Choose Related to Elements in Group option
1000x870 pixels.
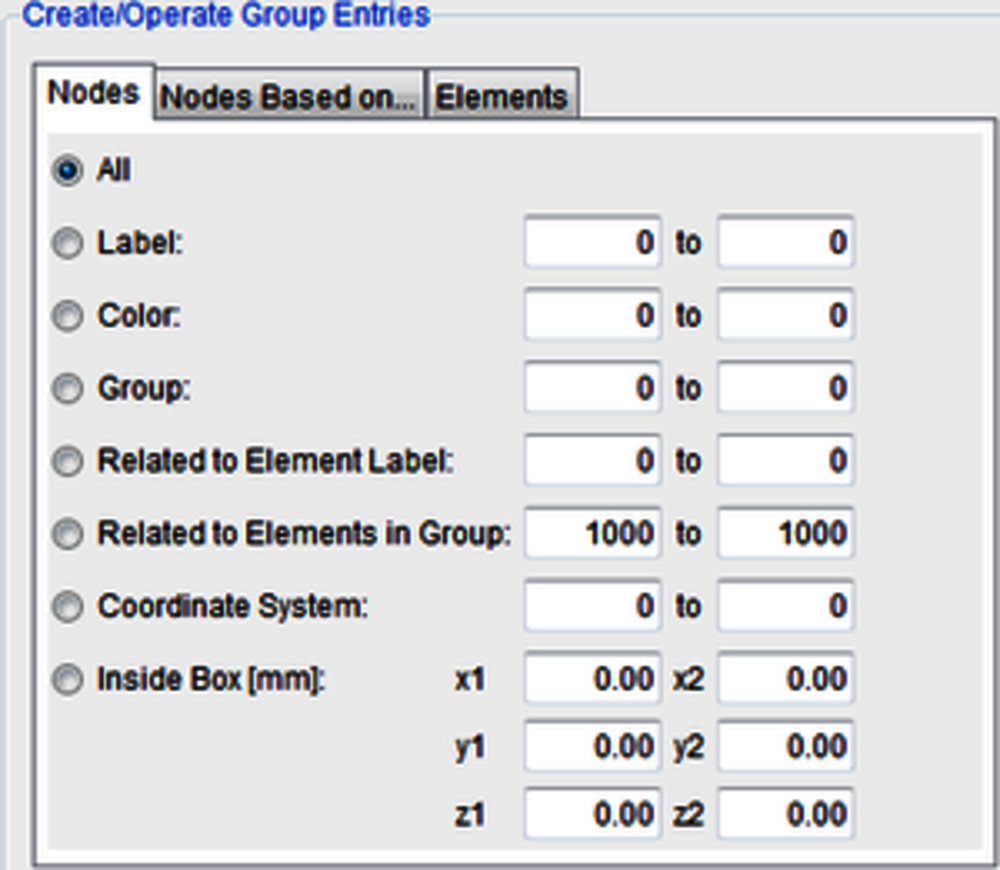67,535
